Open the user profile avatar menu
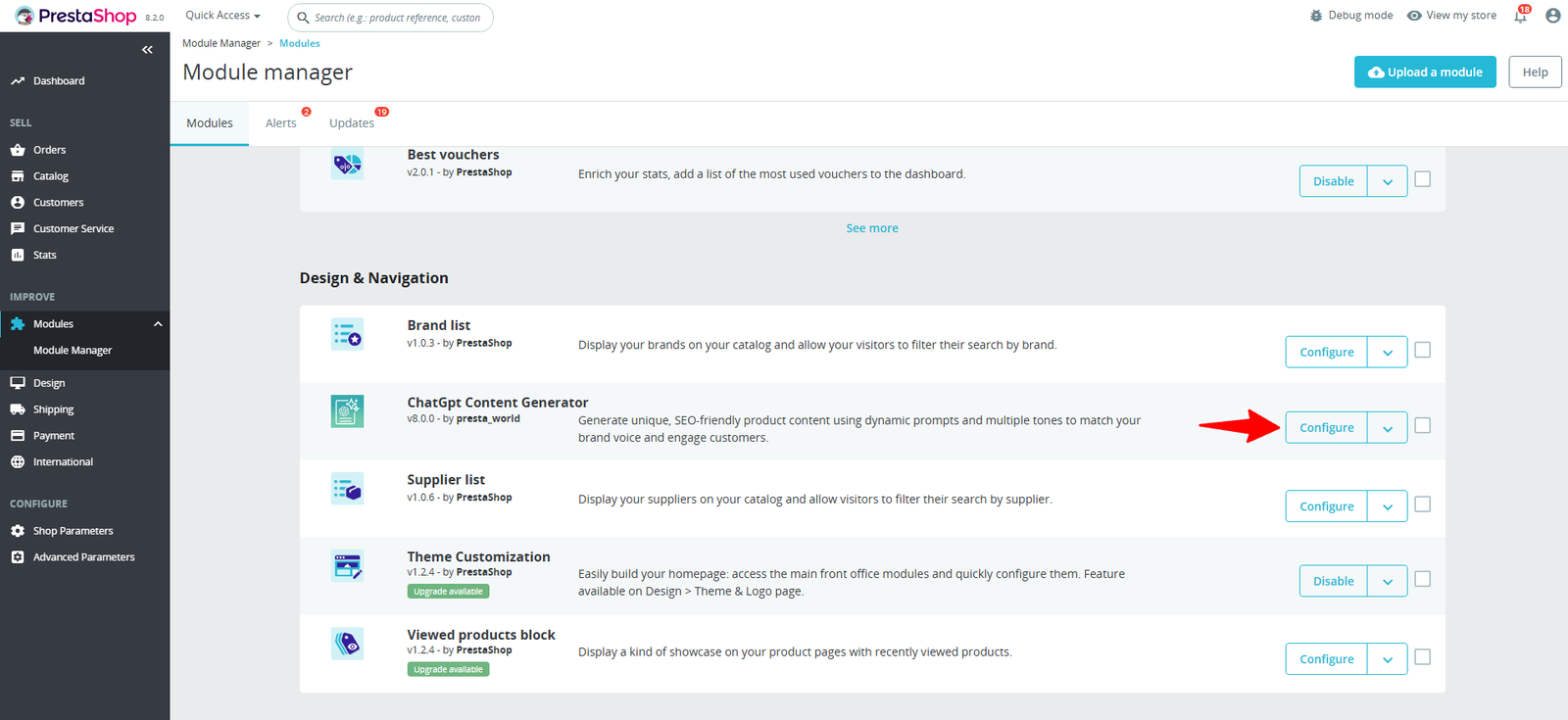The image size is (1568, 720). (1552, 16)
